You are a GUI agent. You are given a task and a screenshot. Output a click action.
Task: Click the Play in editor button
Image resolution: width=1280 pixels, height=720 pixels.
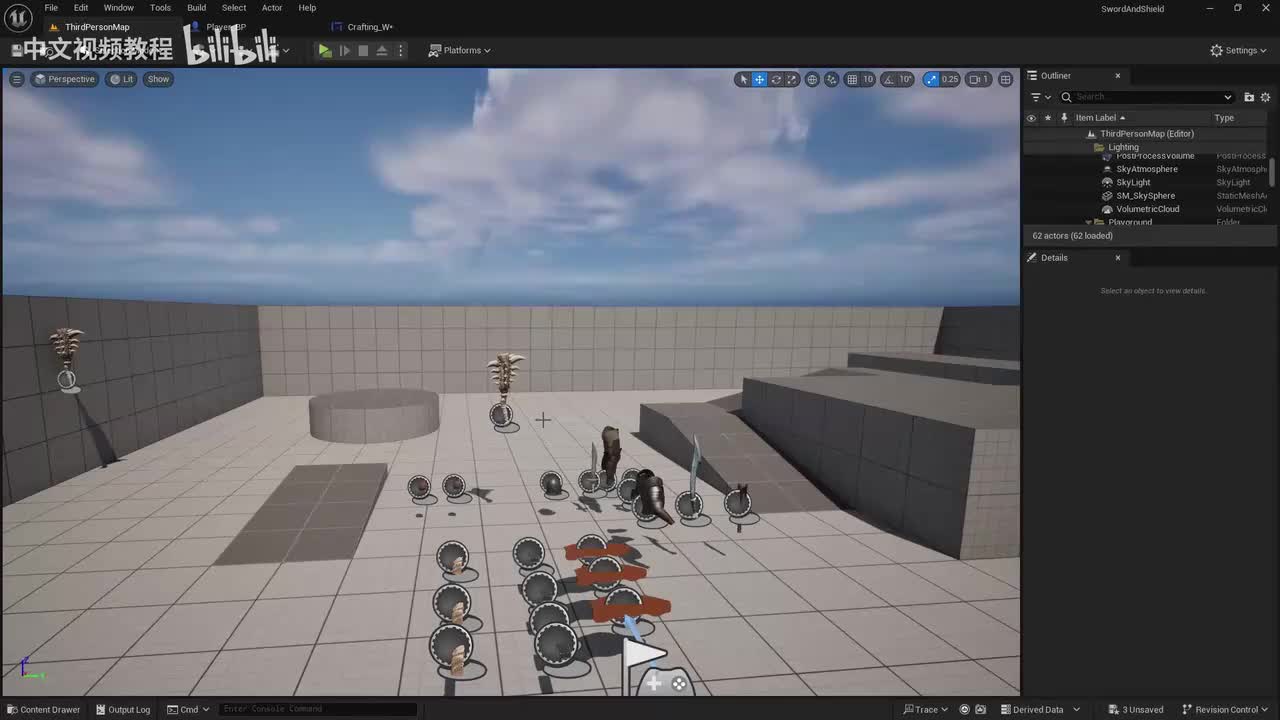325,50
